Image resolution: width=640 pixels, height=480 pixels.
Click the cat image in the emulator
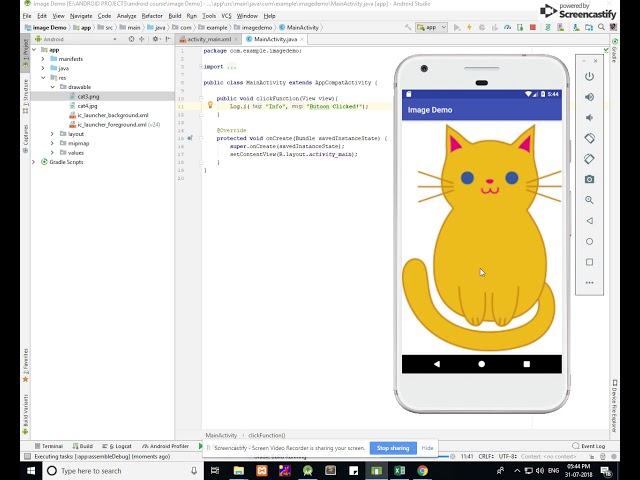pyautogui.click(x=482, y=238)
